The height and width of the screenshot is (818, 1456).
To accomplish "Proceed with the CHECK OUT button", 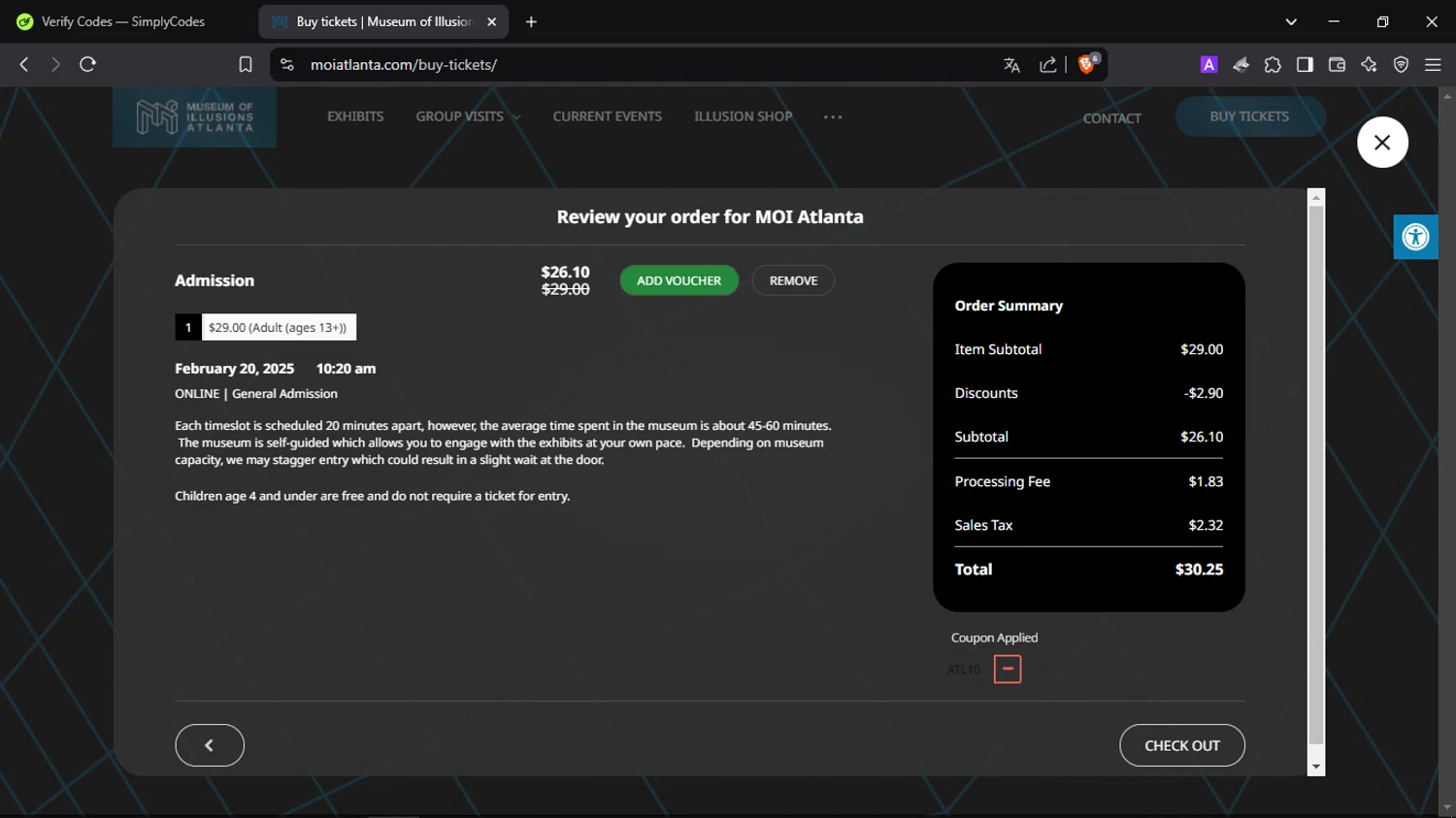I will click(1182, 745).
